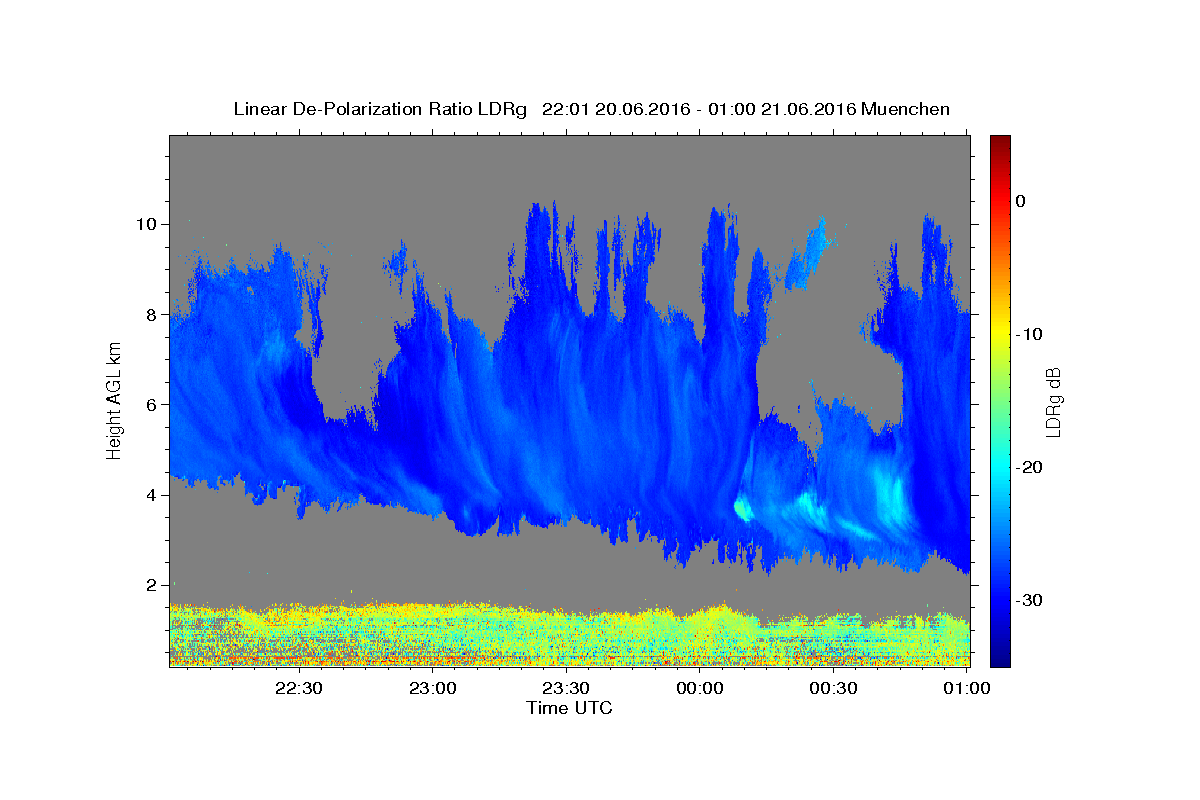
Task: Click the yellow section of the colorbar
Action: [1000, 334]
